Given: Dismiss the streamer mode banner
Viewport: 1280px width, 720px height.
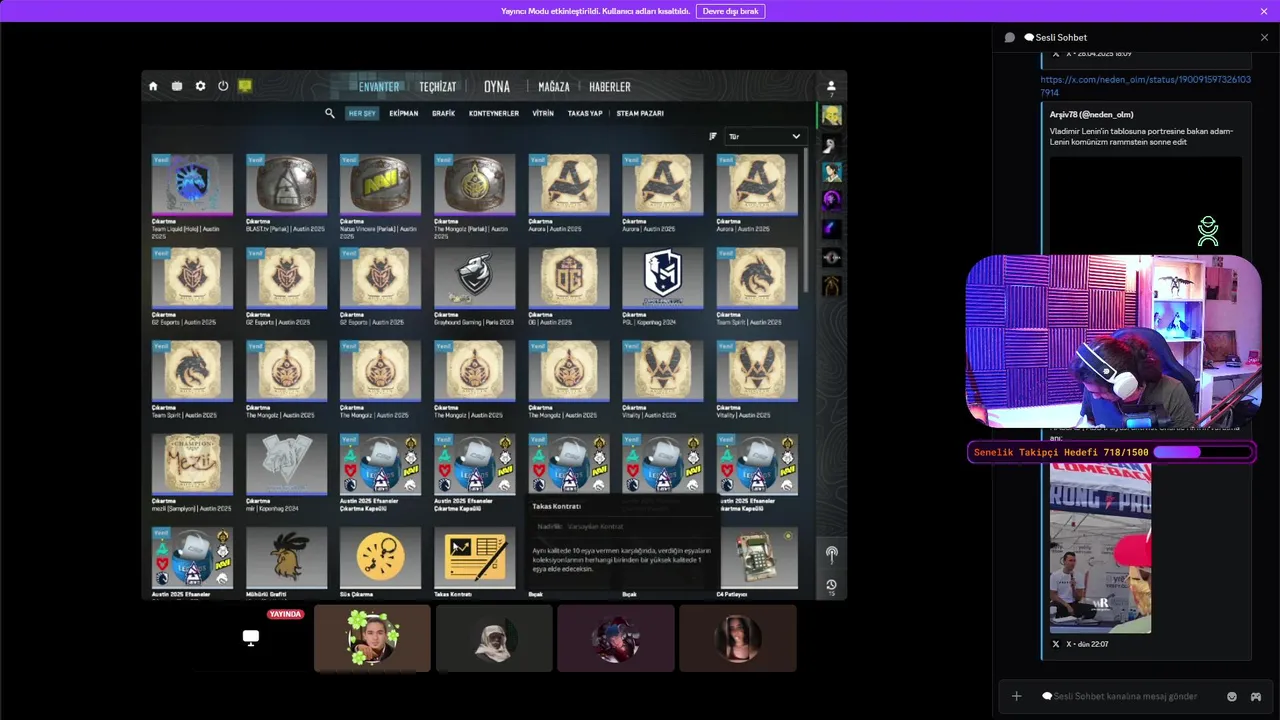Looking at the screenshot, I should pos(1264,11).
